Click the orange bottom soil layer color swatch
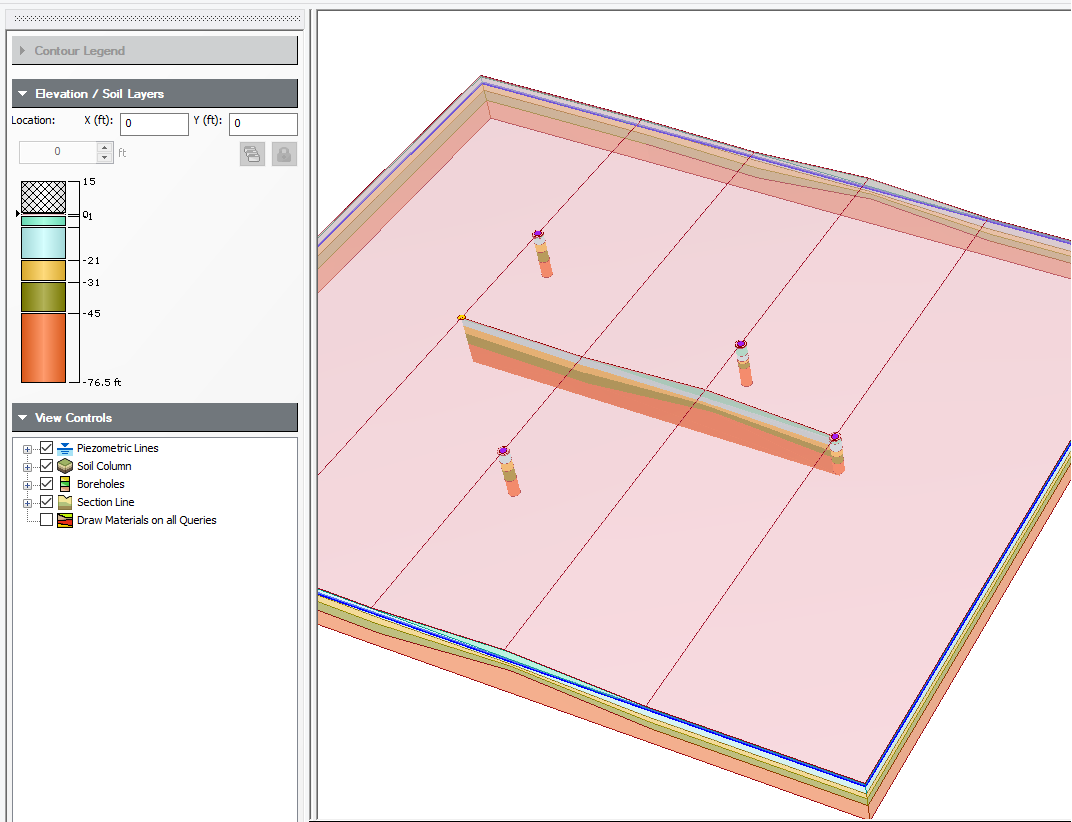Screen dimensions: 1072x822 tap(45, 345)
